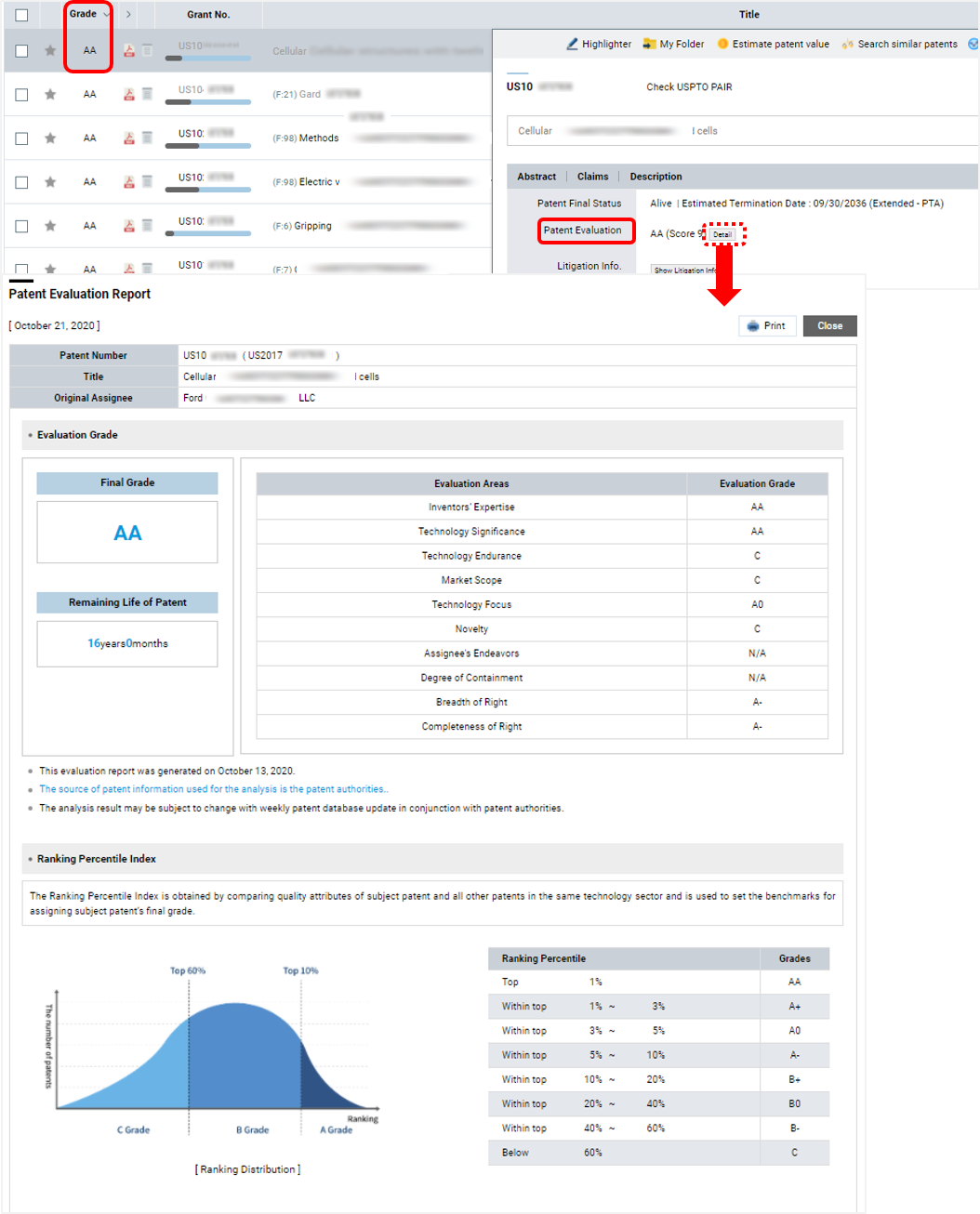
Task: Print the Patent Evaluation Report
Action: [x=767, y=326]
